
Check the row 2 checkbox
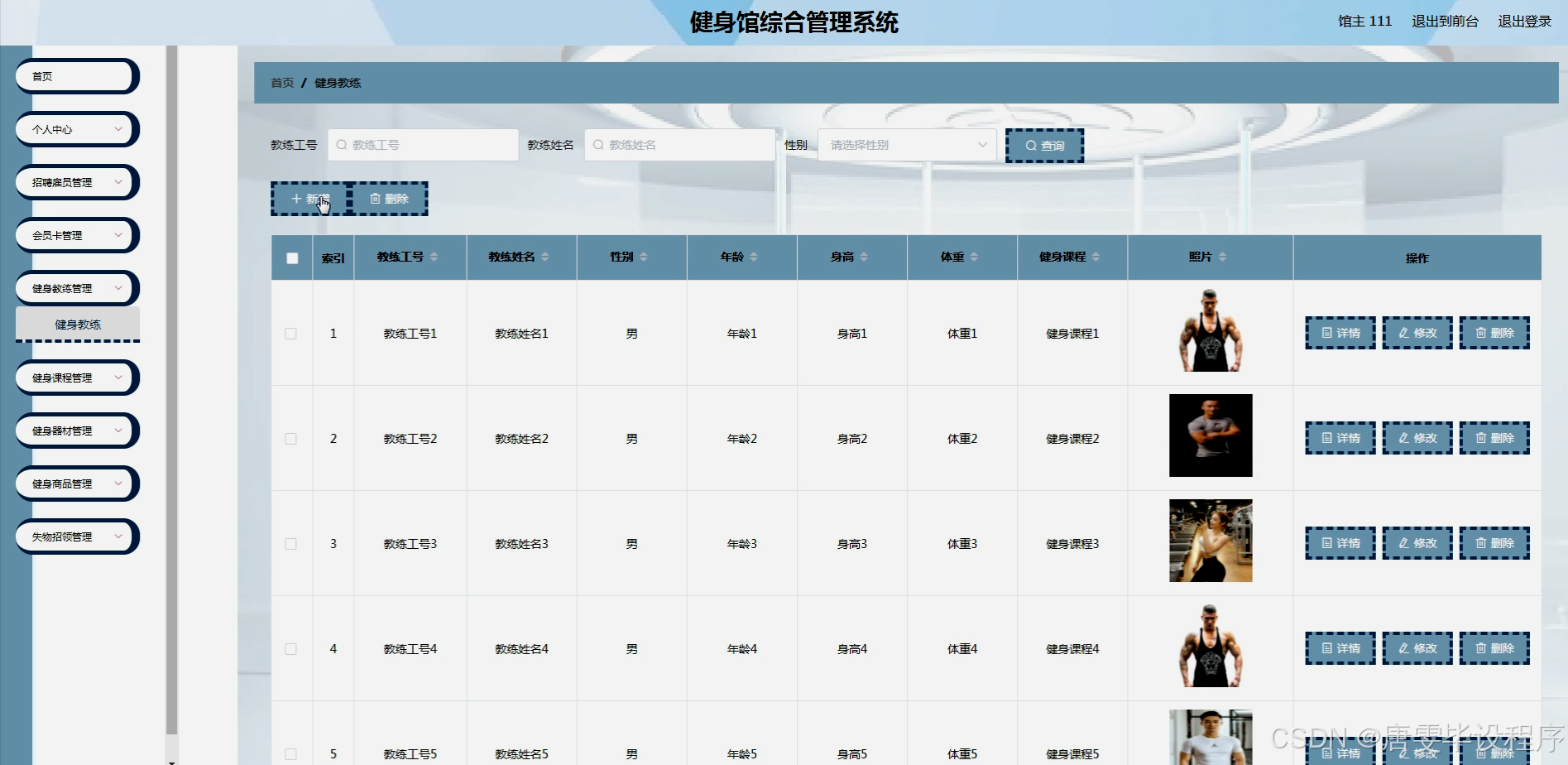pos(290,439)
